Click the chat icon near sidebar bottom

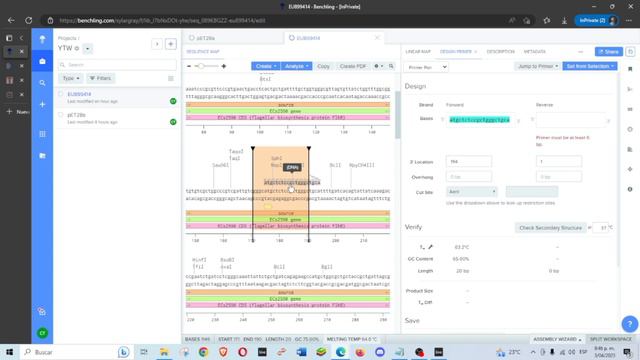pos(42,312)
